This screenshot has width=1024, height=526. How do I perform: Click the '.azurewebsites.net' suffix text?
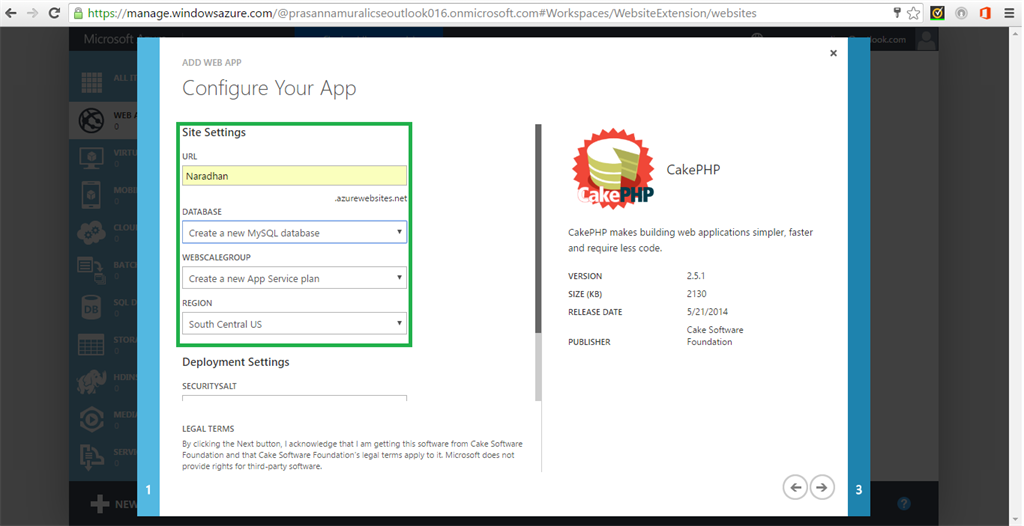coord(371,198)
